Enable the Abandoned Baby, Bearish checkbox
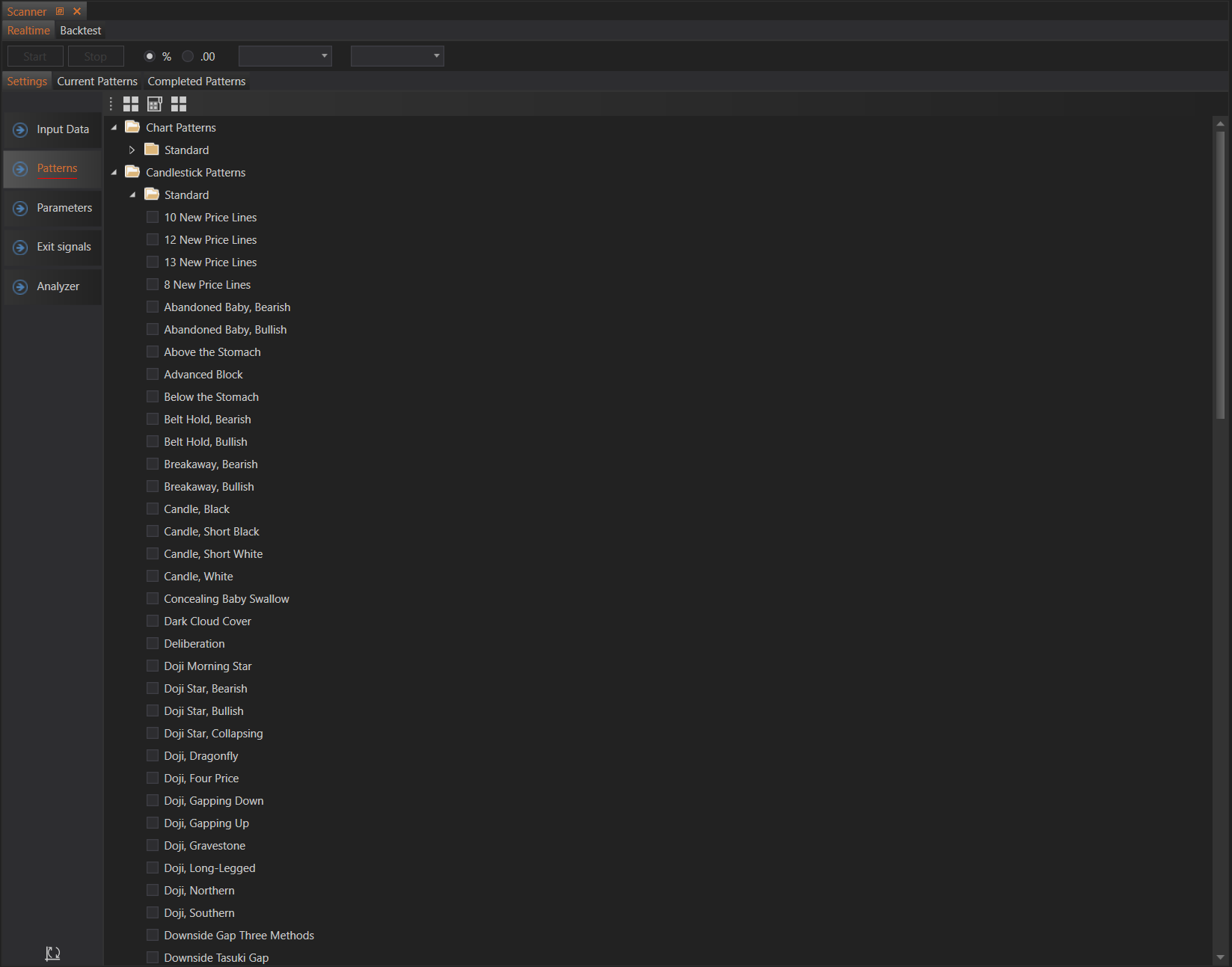1232x967 pixels. [x=153, y=307]
